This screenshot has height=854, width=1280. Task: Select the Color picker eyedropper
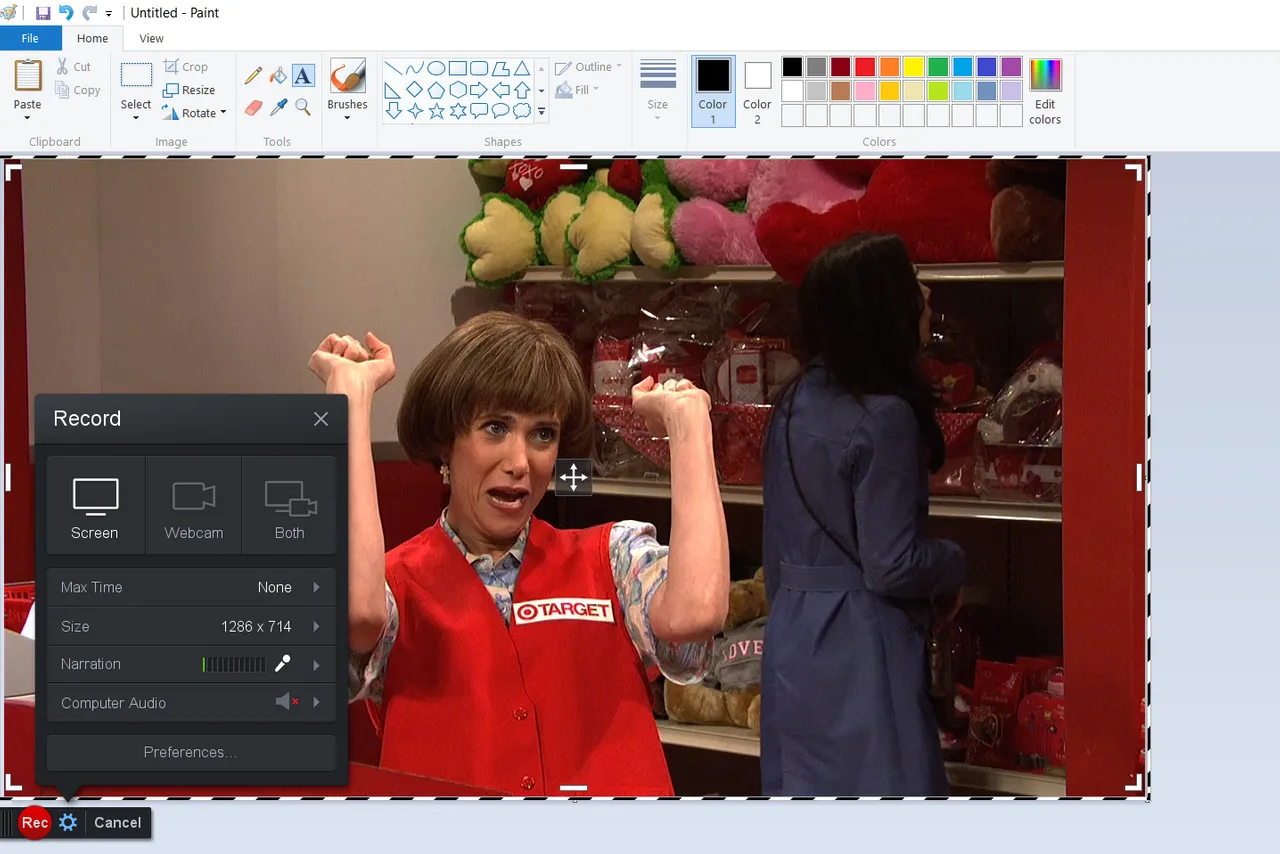(278, 106)
